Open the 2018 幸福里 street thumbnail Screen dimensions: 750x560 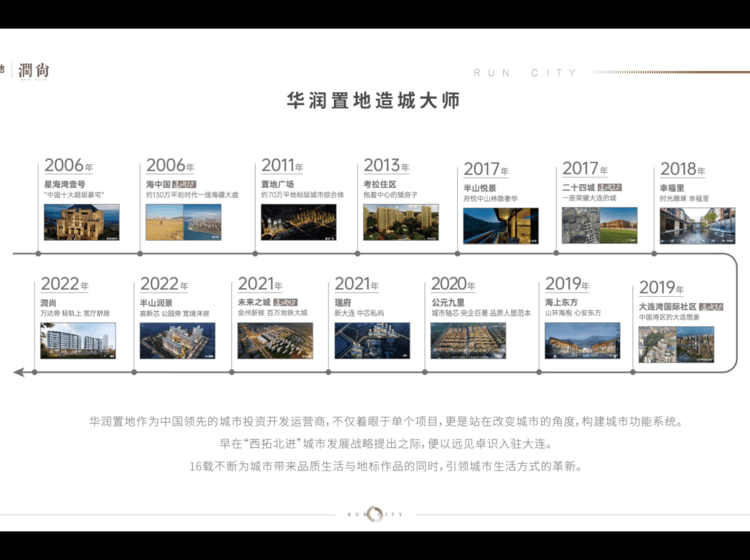697,225
